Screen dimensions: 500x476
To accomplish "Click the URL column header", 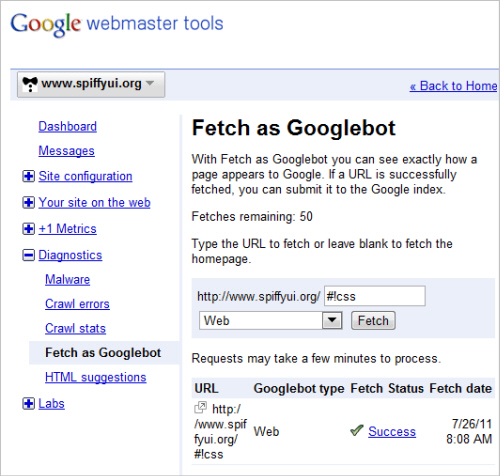I will (207, 389).
